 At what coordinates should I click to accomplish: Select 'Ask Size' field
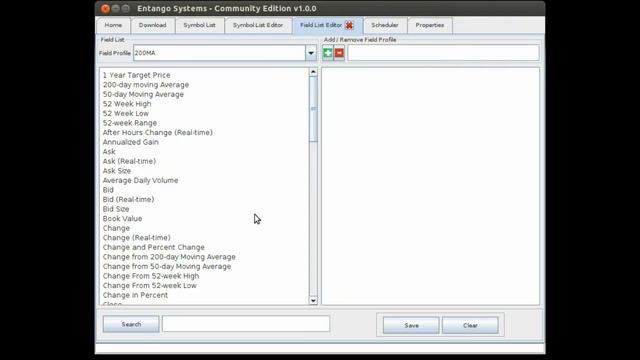(x=117, y=171)
